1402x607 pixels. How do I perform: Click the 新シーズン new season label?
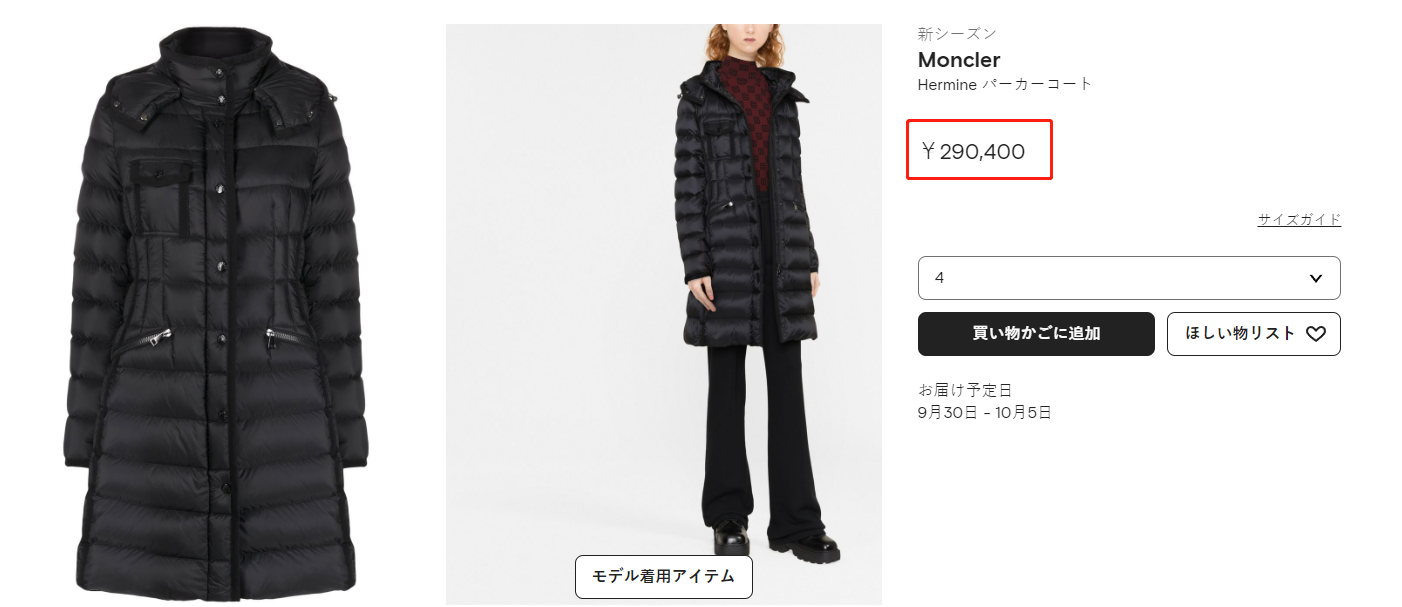click(957, 34)
